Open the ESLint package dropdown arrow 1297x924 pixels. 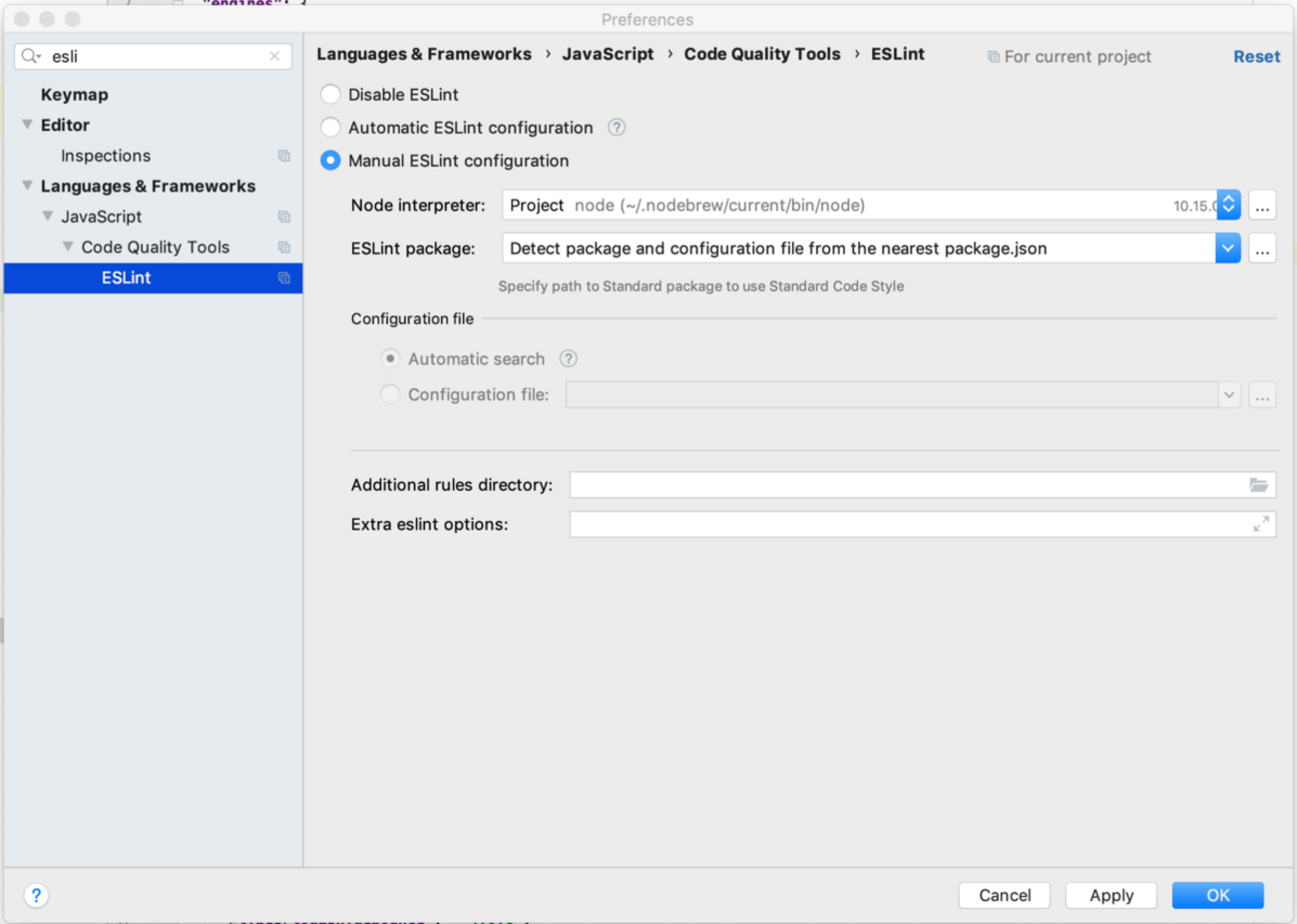click(x=1228, y=248)
